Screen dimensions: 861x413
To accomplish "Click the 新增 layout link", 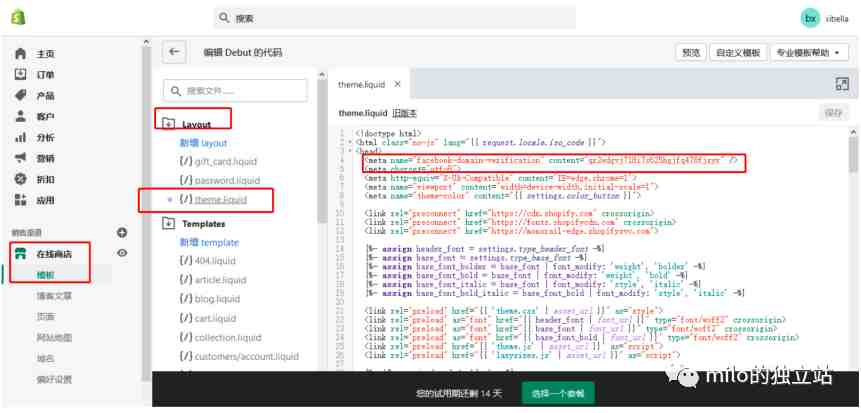I will coord(203,143).
